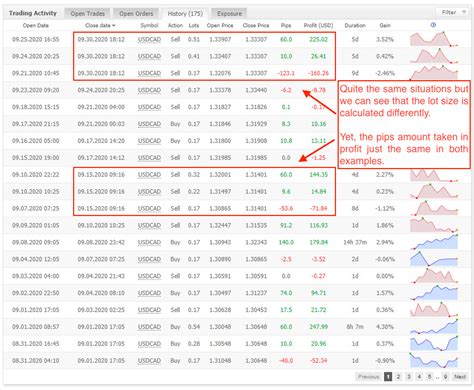Select the History (175) tab
Viewport: 474px width, 390px height.
[x=185, y=14]
